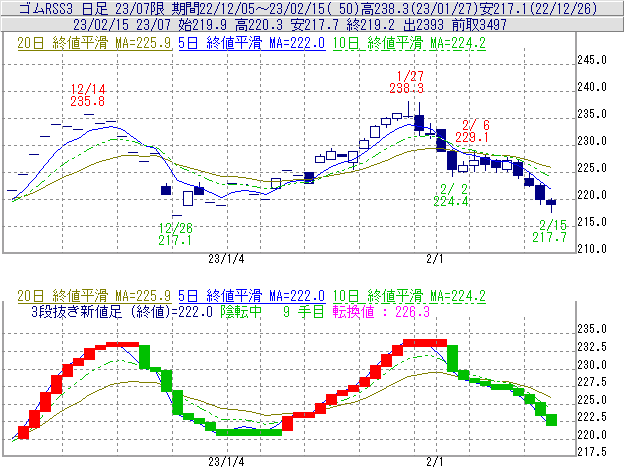This screenshot has width=624, height=475.
Task: Click the 2/6 peak label 229.1
Action: point(472,137)
